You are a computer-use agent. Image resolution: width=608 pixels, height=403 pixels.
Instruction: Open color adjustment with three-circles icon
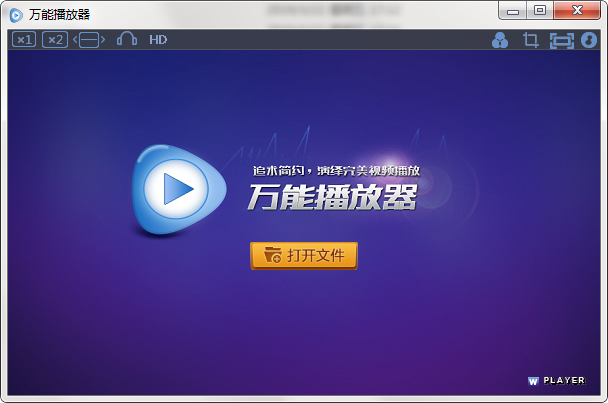[501, 40]
